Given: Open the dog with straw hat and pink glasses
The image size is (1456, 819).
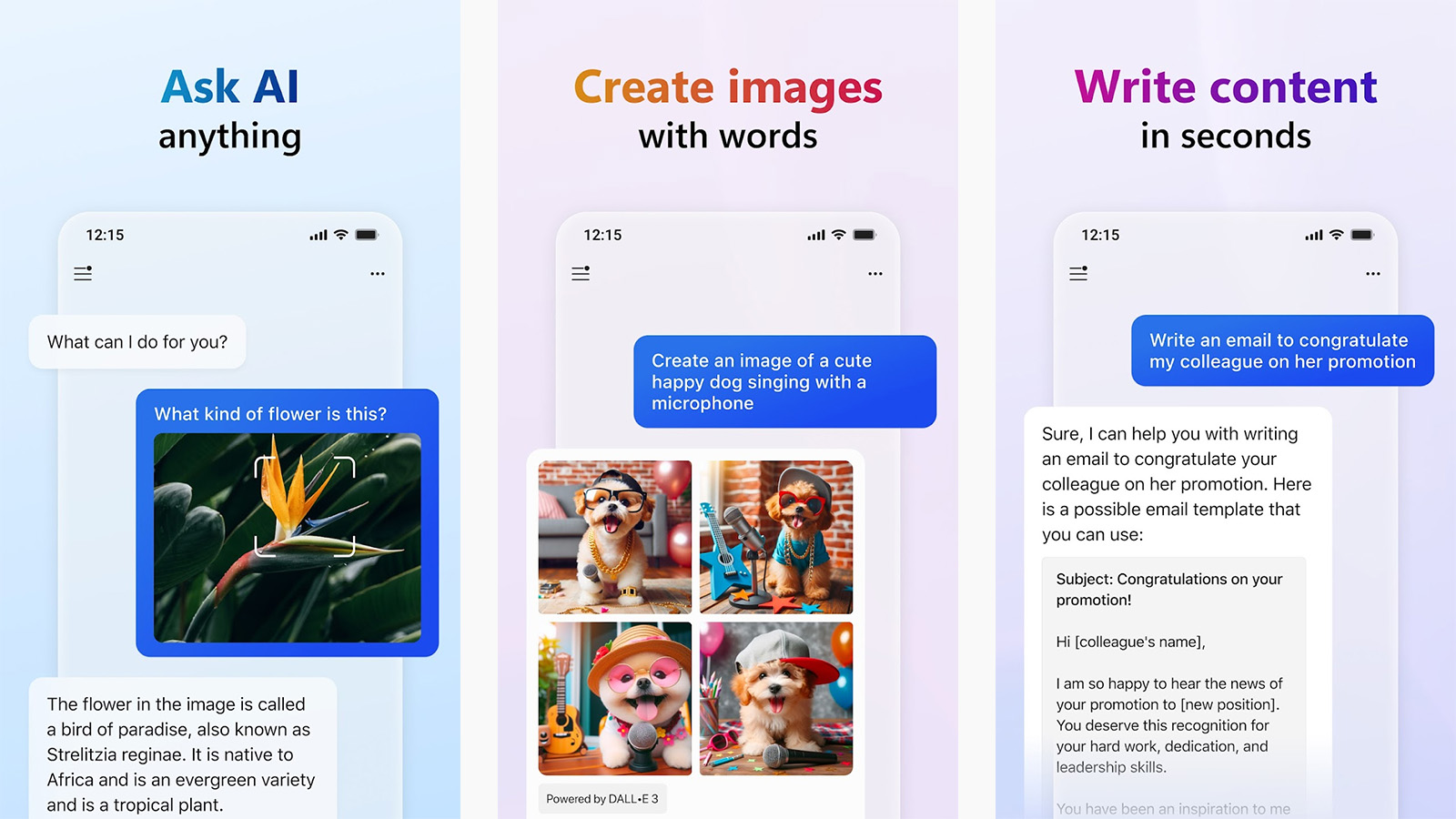Looking at the screenshot, I should 615,699.
